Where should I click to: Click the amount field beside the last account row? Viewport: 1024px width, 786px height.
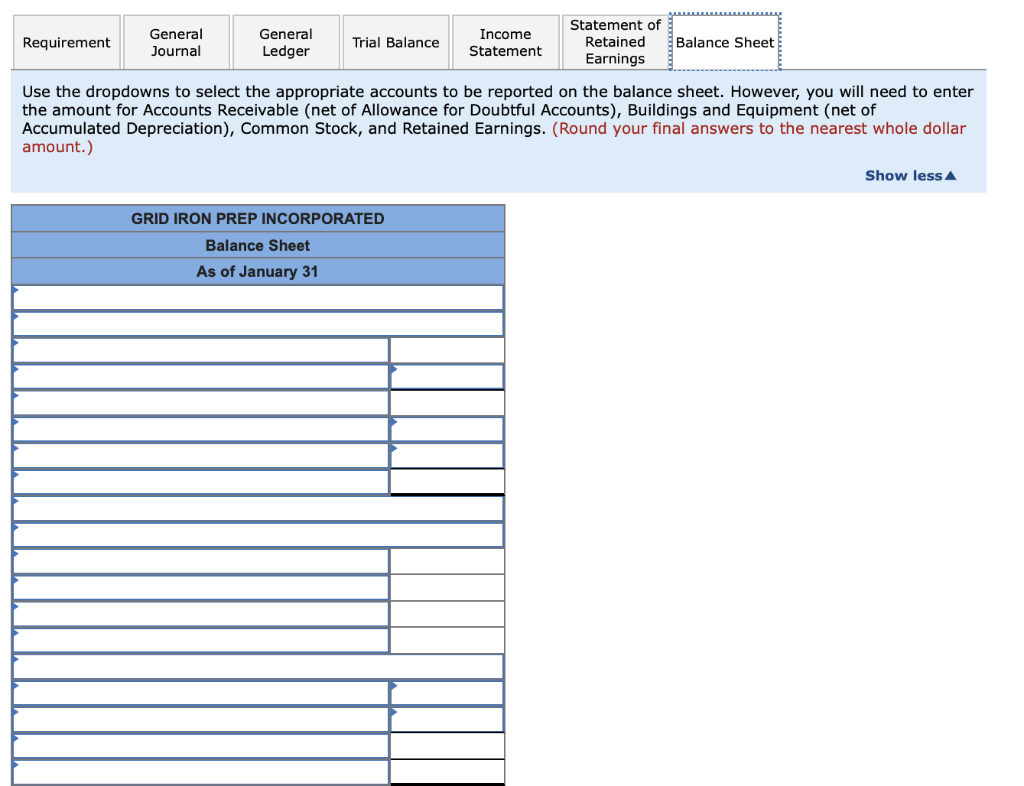(x=447, y=770)
